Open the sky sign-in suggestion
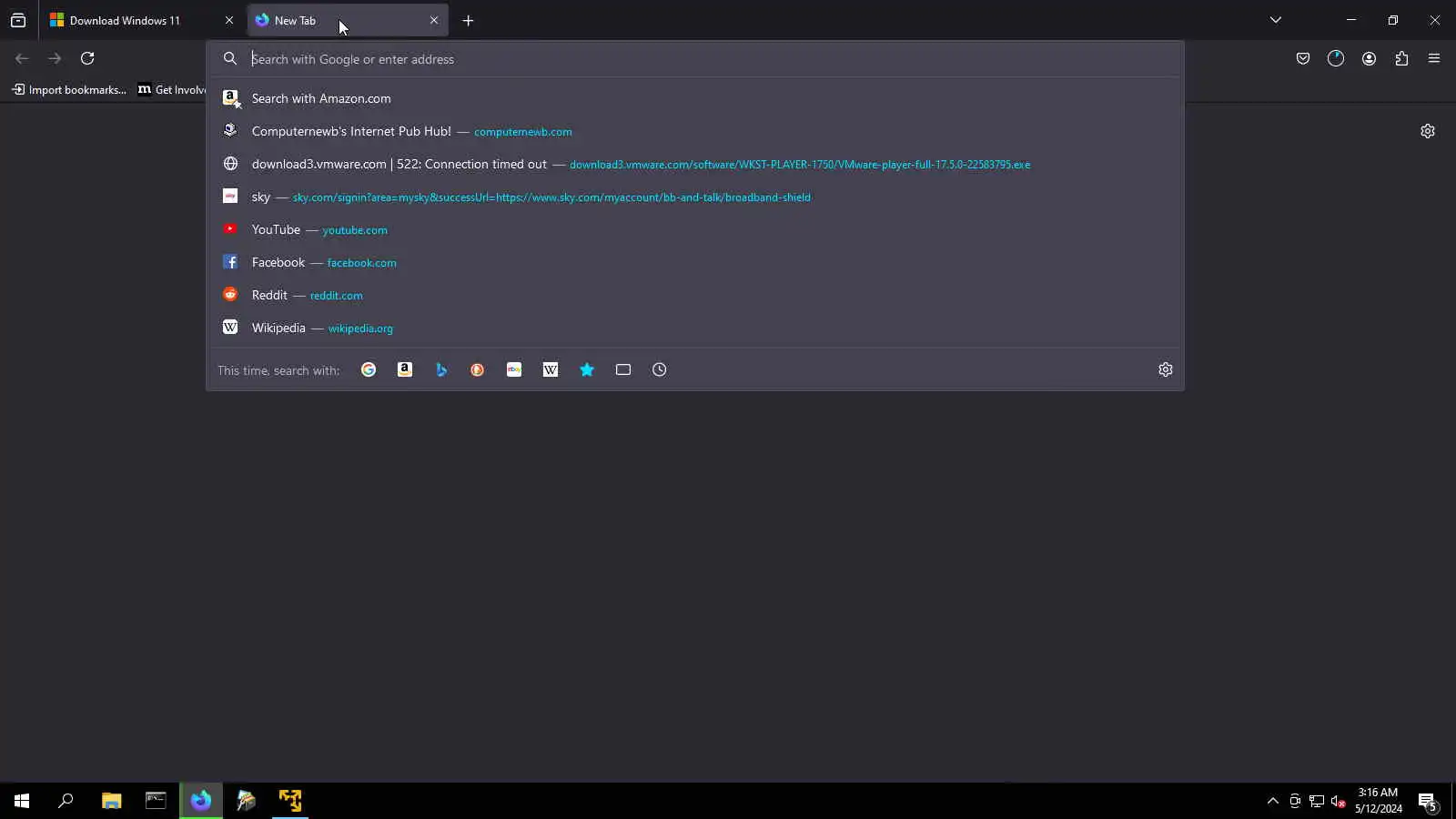Image resolution: width=1456 pixels, height=819 pixels. [695, 197]
